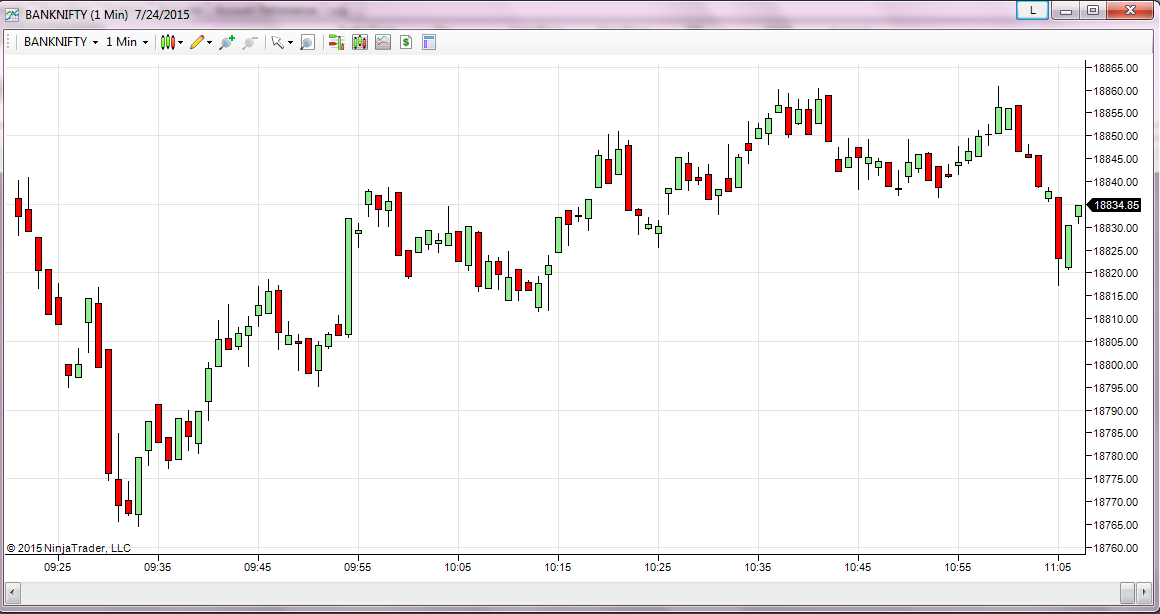Screen dimensions: 1160x614
Task: Open the candlestick chart style tool
Action: coord(168,42)
